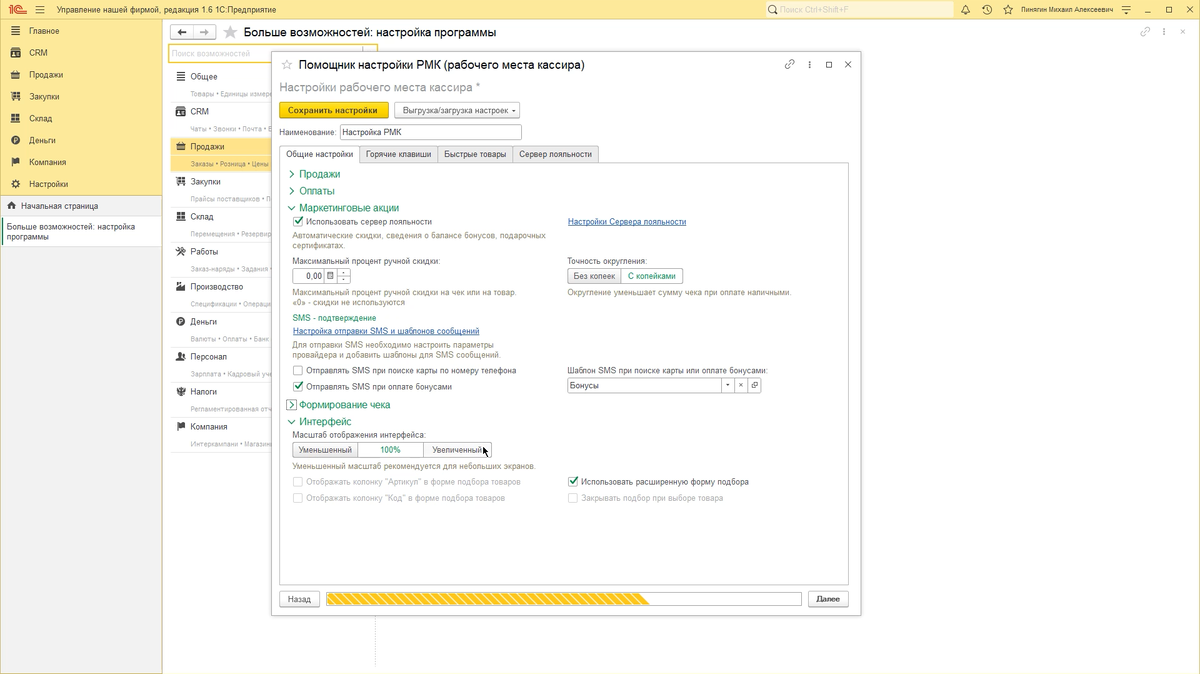Enable SMS при поиске карты по номеру телефона
This screenshot has height=674, width=1200.
(x=298, y=370)
